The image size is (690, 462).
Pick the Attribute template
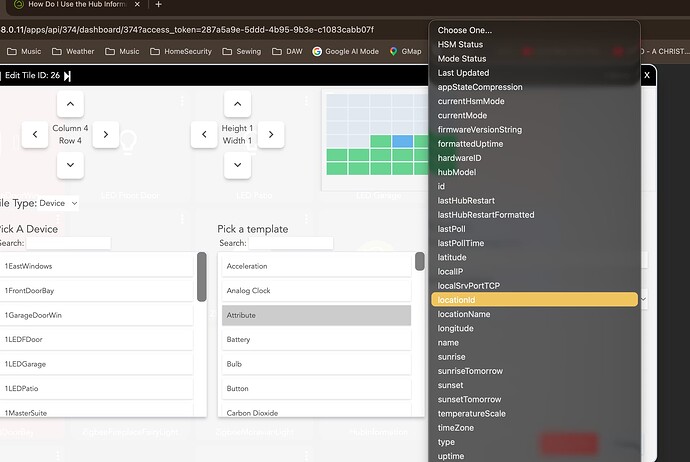click(x=316, y=315)
